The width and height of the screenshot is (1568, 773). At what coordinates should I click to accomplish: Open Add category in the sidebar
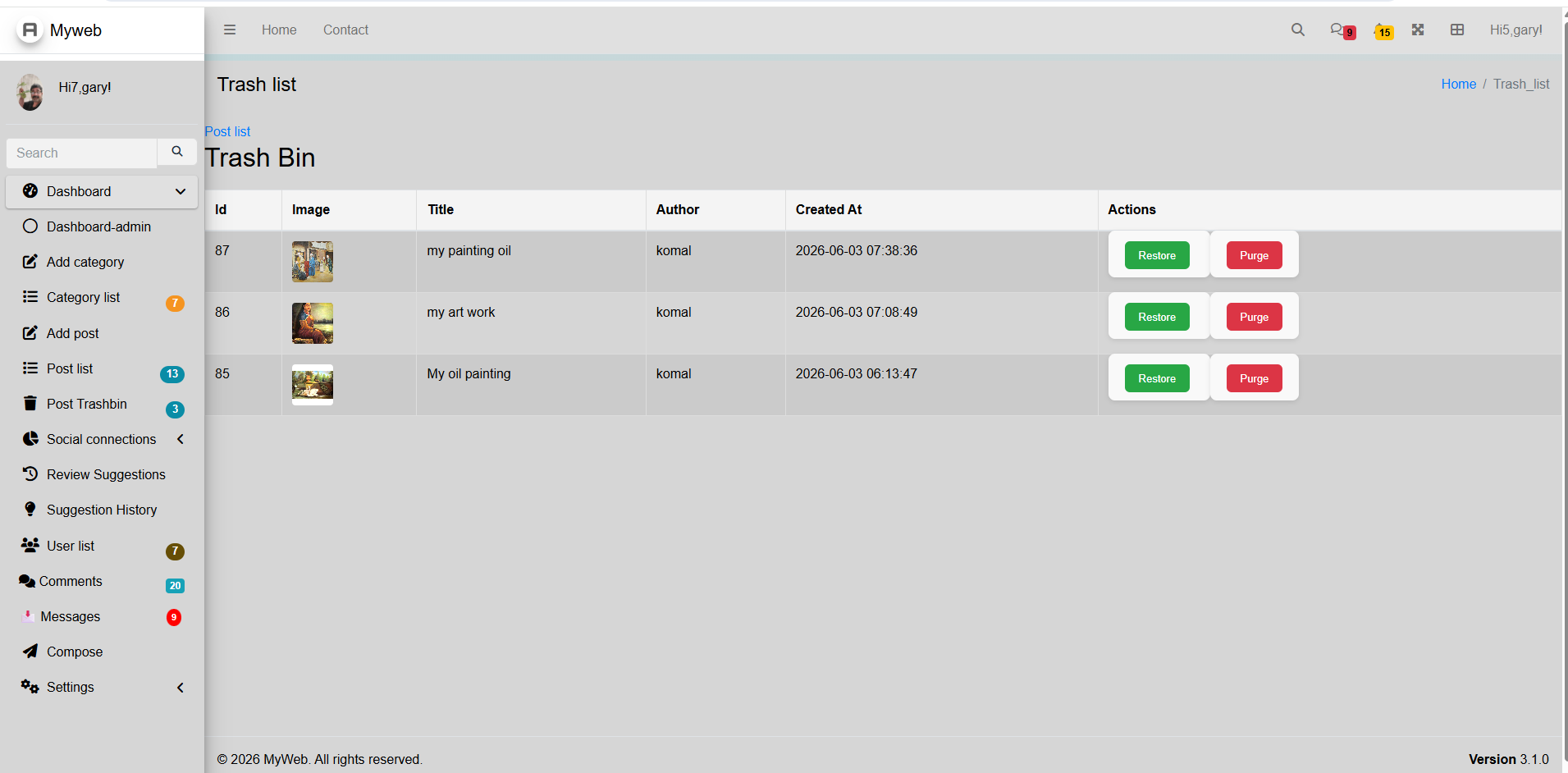point(102,262)
